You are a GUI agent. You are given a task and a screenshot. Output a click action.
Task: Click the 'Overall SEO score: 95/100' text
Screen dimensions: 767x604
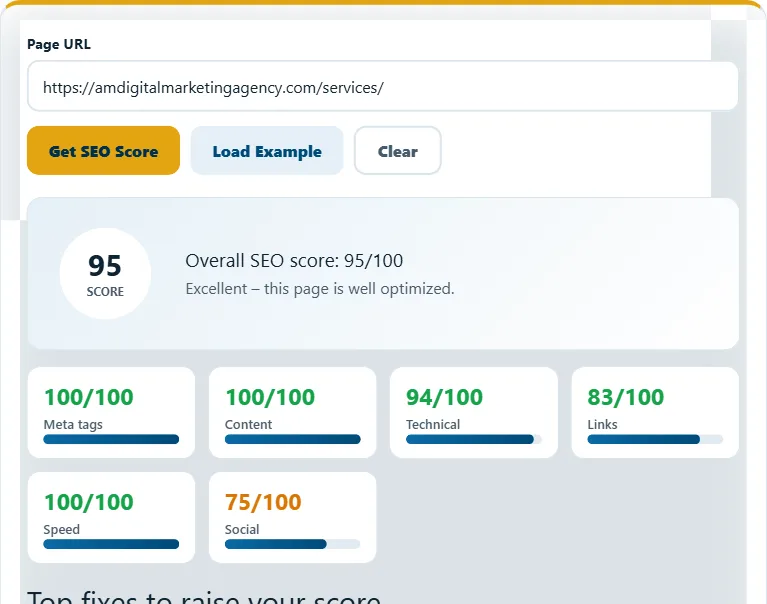294,261
